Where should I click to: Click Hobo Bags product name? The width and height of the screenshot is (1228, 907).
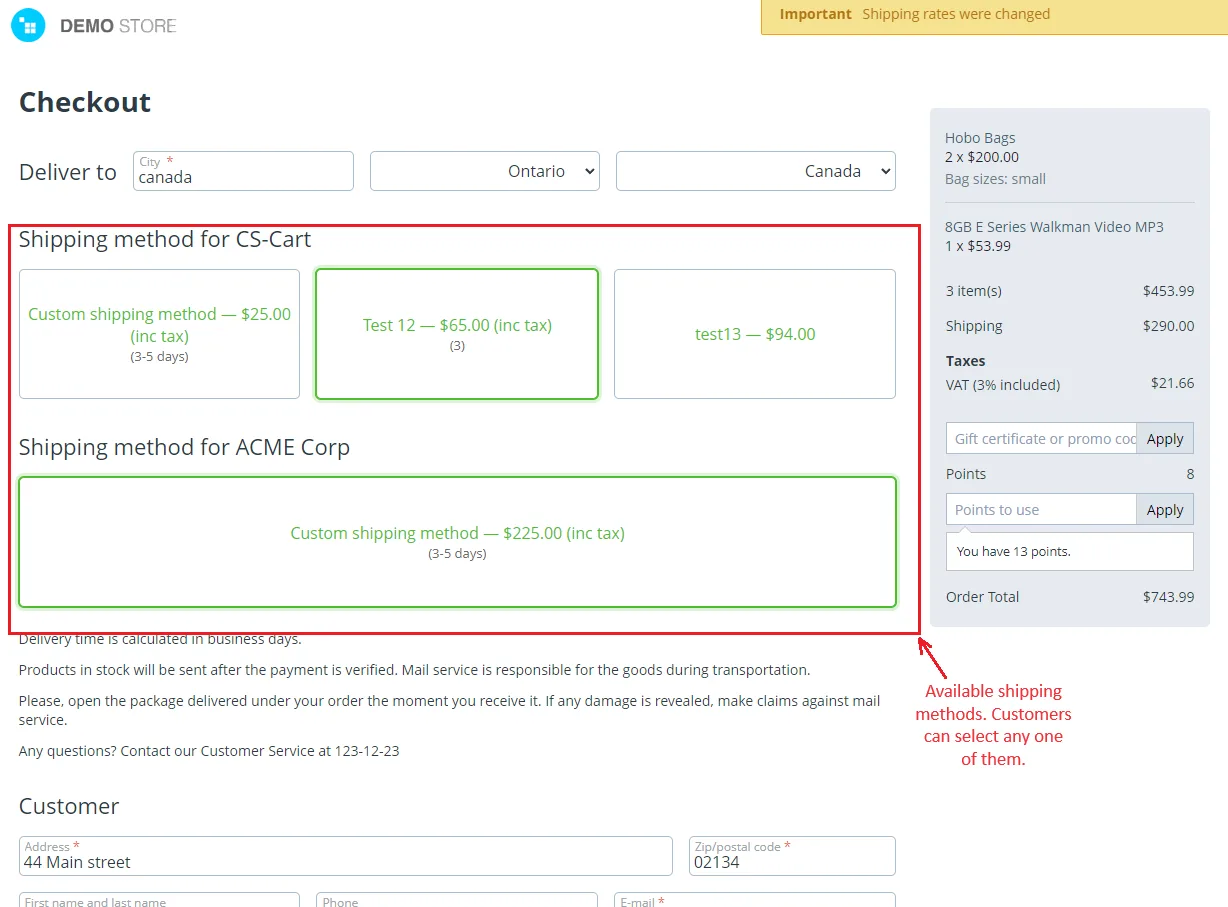coord(980,138)
